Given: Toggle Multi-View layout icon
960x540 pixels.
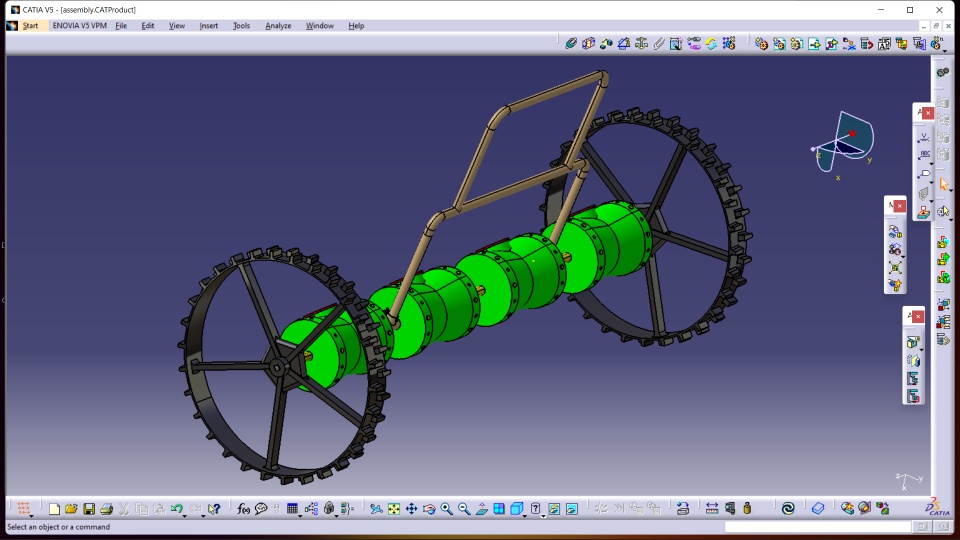Looking at the screenshot, I should click(x=500, y=509).
